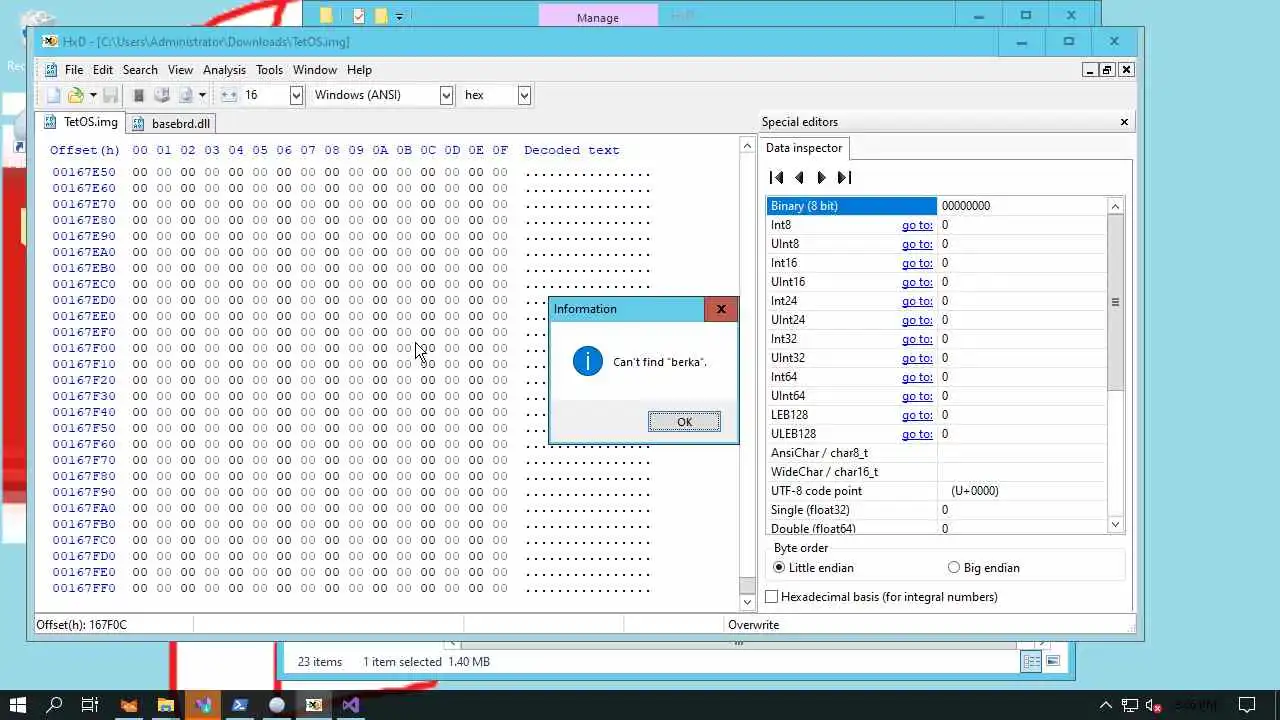Click Data inspector scrollbar down arrow
1280x720 pixels.
(x=1116, y=525)
